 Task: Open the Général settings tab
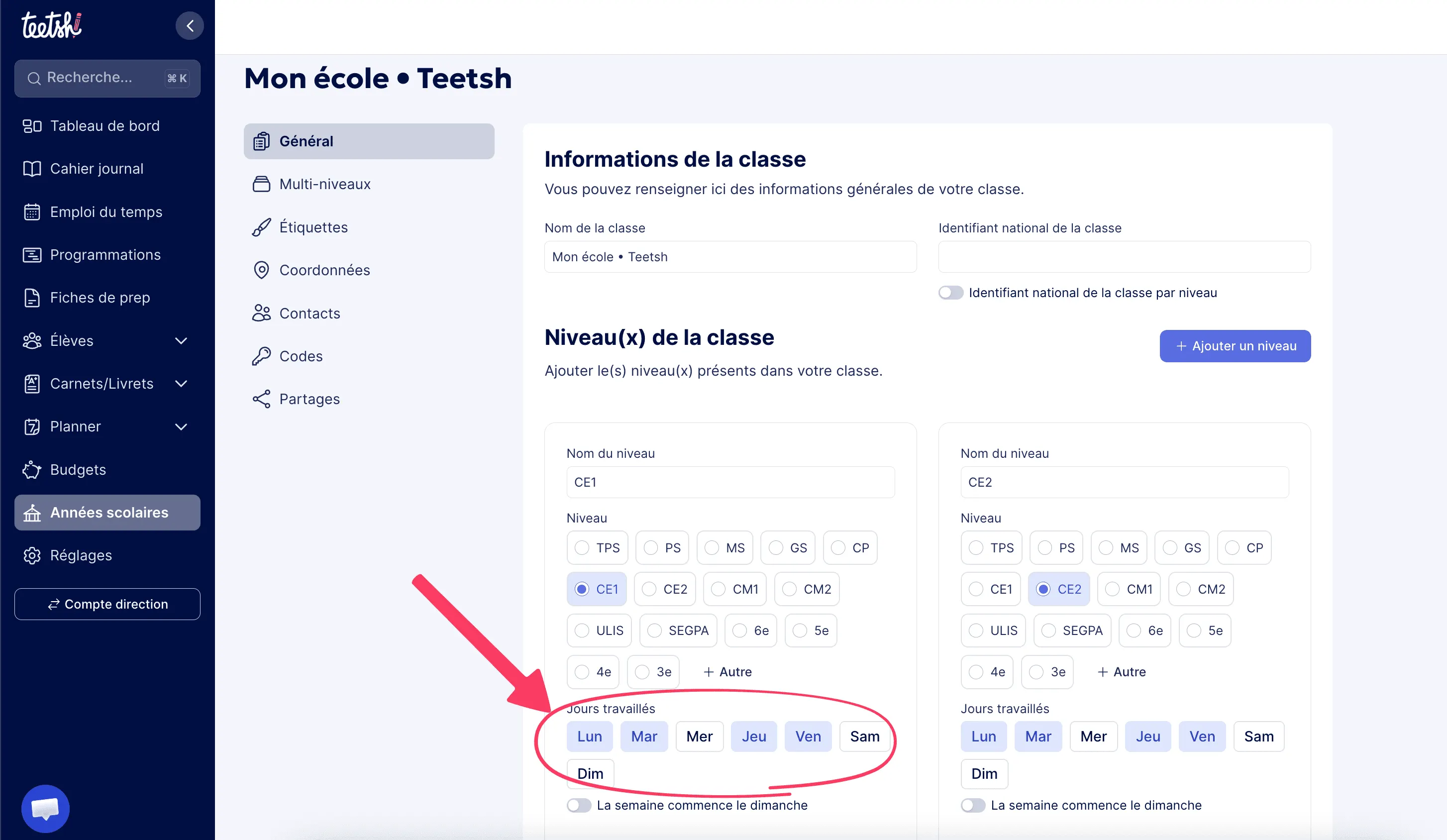(x=369, y=141)
